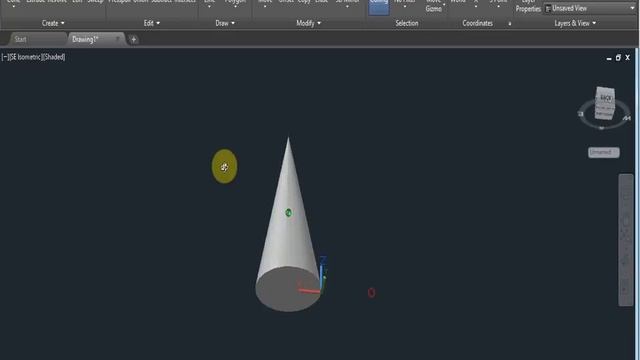Click the Coordinates panel title
640x360 pixels.
click(x=477, y=23)
